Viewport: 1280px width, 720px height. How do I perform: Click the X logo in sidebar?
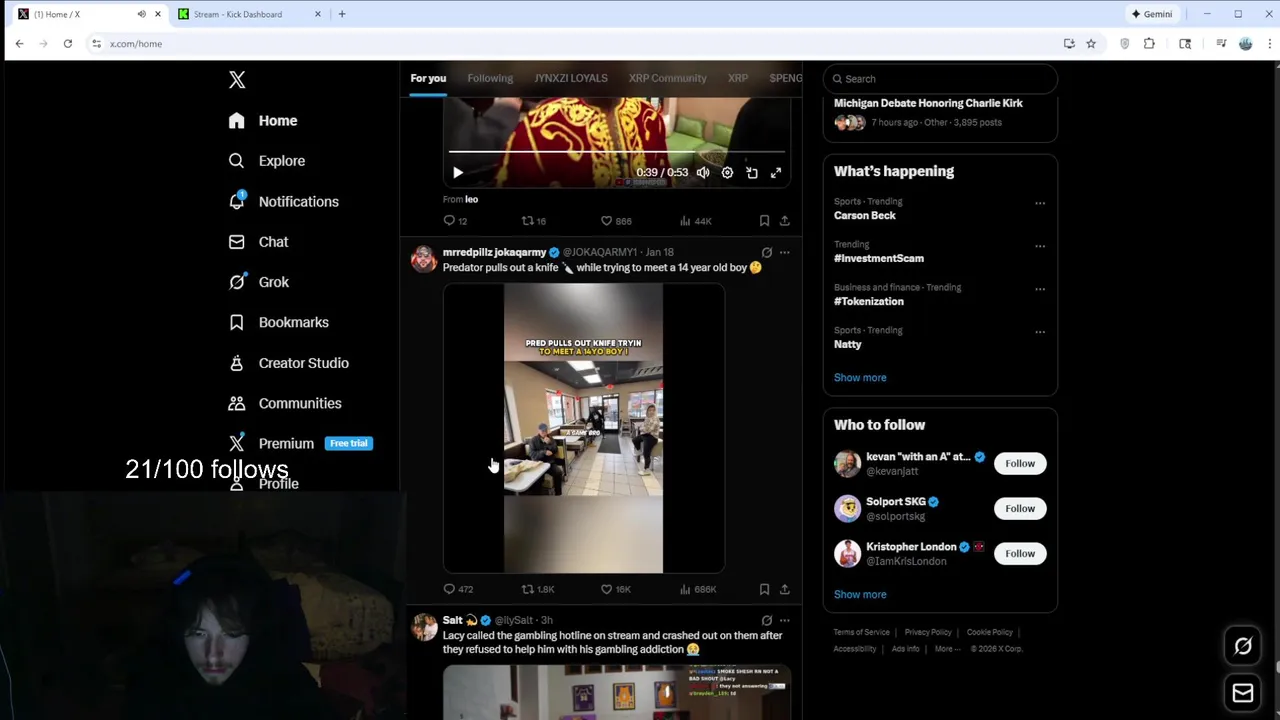(237, 80)
